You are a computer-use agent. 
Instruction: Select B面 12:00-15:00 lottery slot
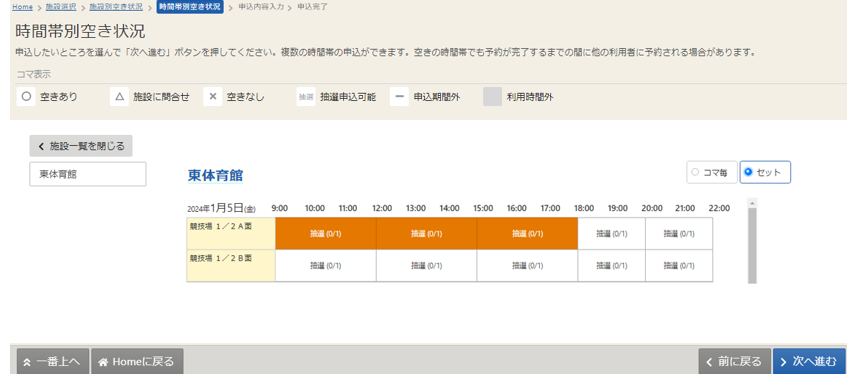427,266
